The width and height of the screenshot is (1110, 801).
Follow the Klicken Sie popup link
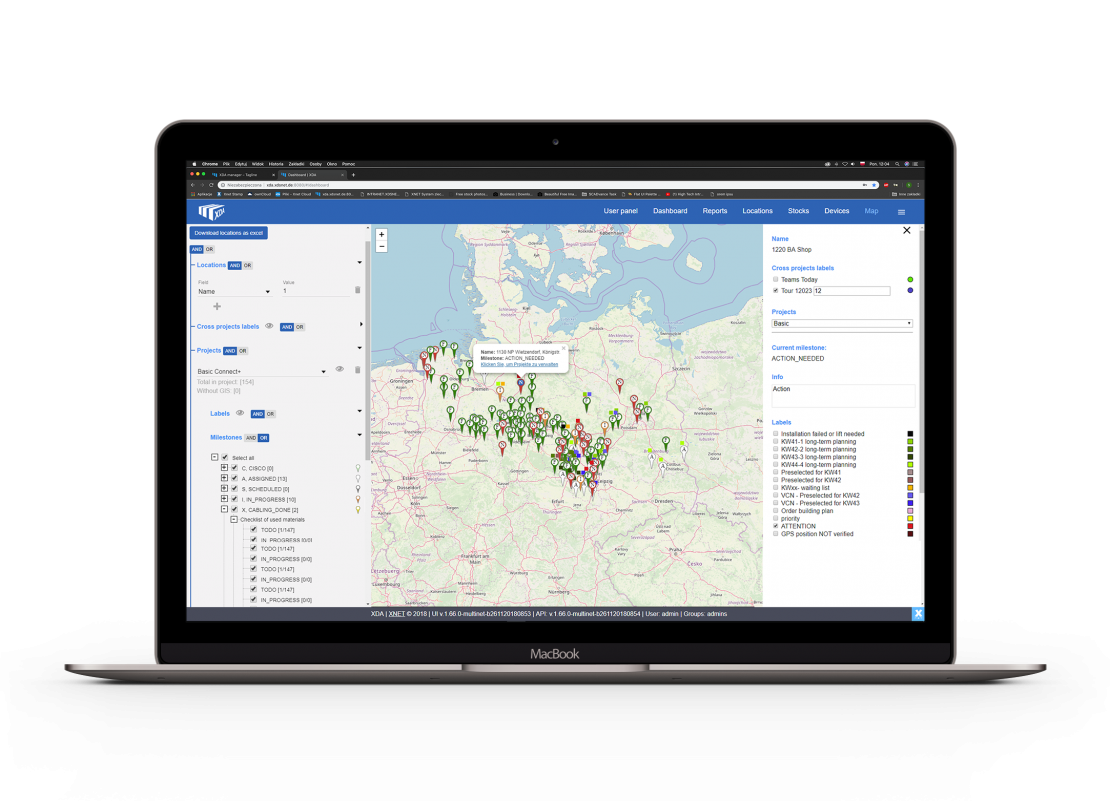(x=520, y=364)
